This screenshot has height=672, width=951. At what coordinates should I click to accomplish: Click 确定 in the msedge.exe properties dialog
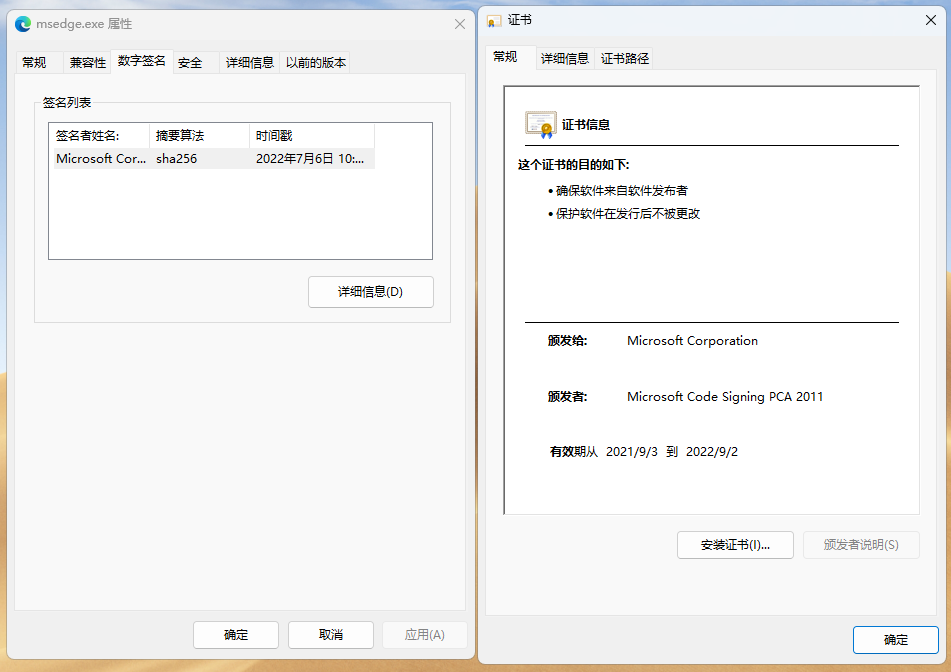point(235,634)
